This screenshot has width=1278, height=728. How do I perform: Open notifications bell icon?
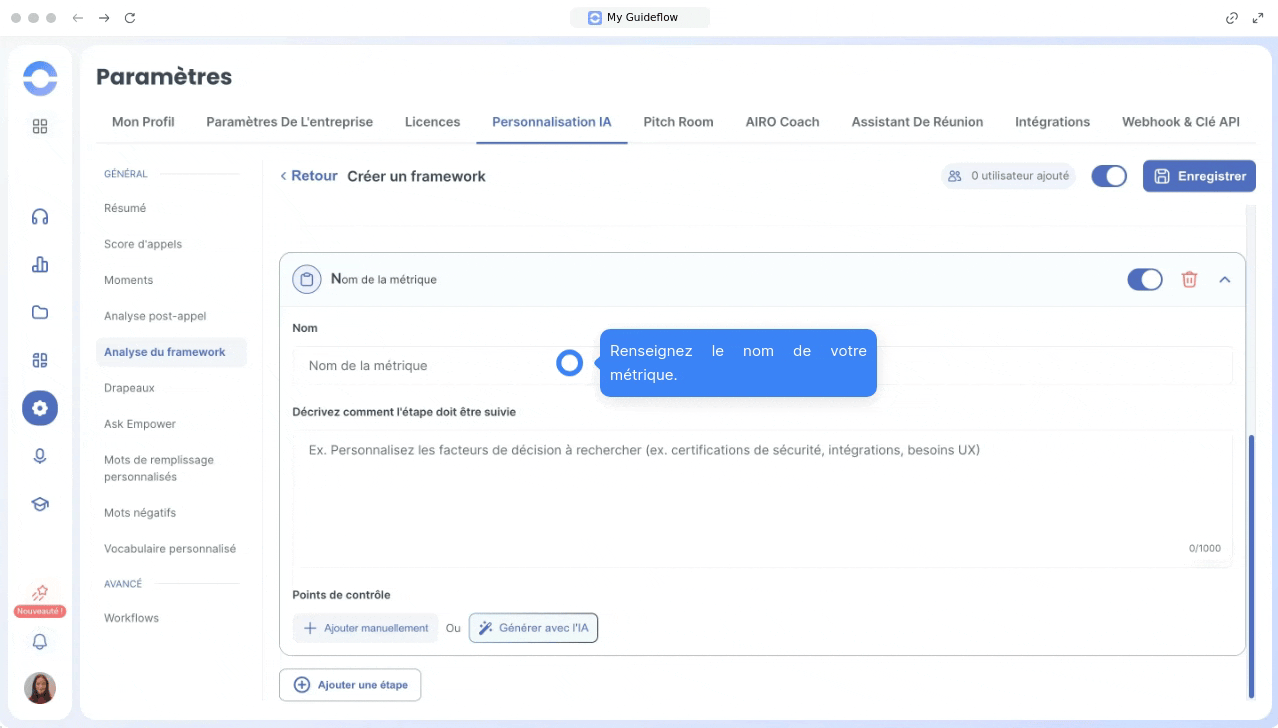40,642
